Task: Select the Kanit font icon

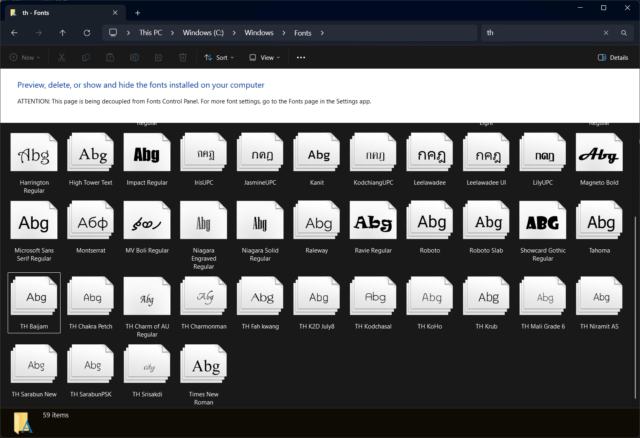Action: (317, 152)
